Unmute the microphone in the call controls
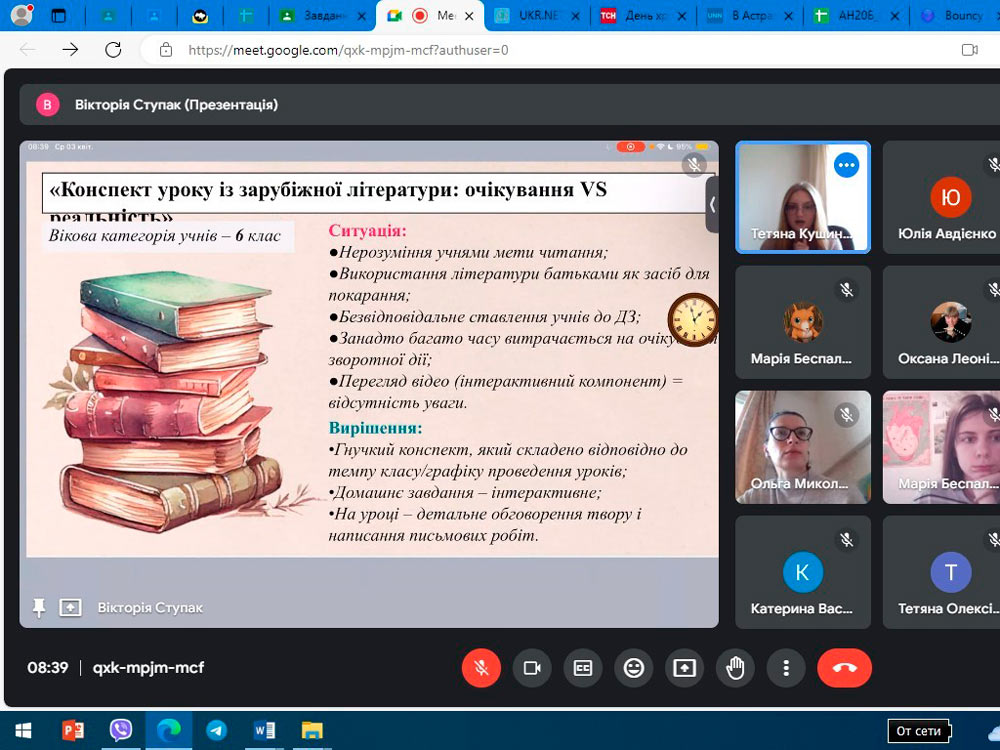This screenshot has width=1000, height=750. 481,668
